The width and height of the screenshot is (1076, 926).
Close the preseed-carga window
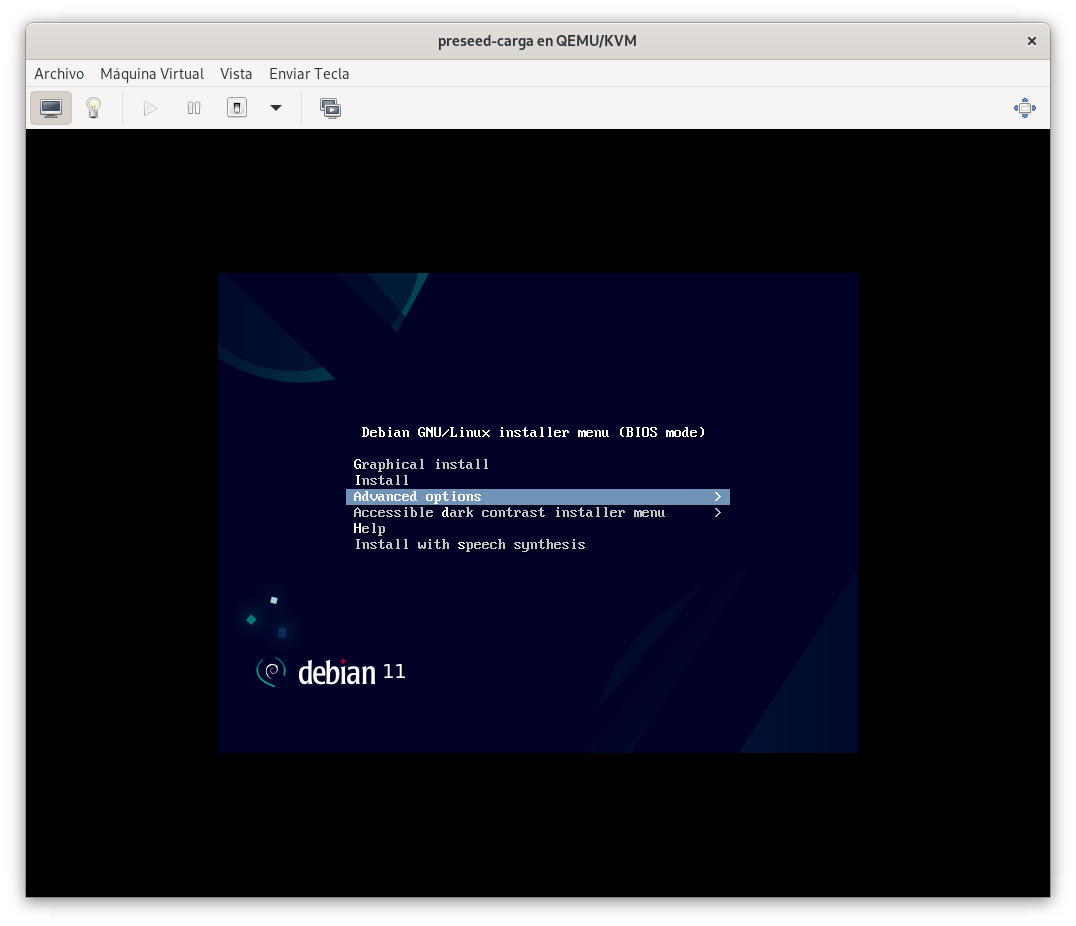click(1032, 41)
